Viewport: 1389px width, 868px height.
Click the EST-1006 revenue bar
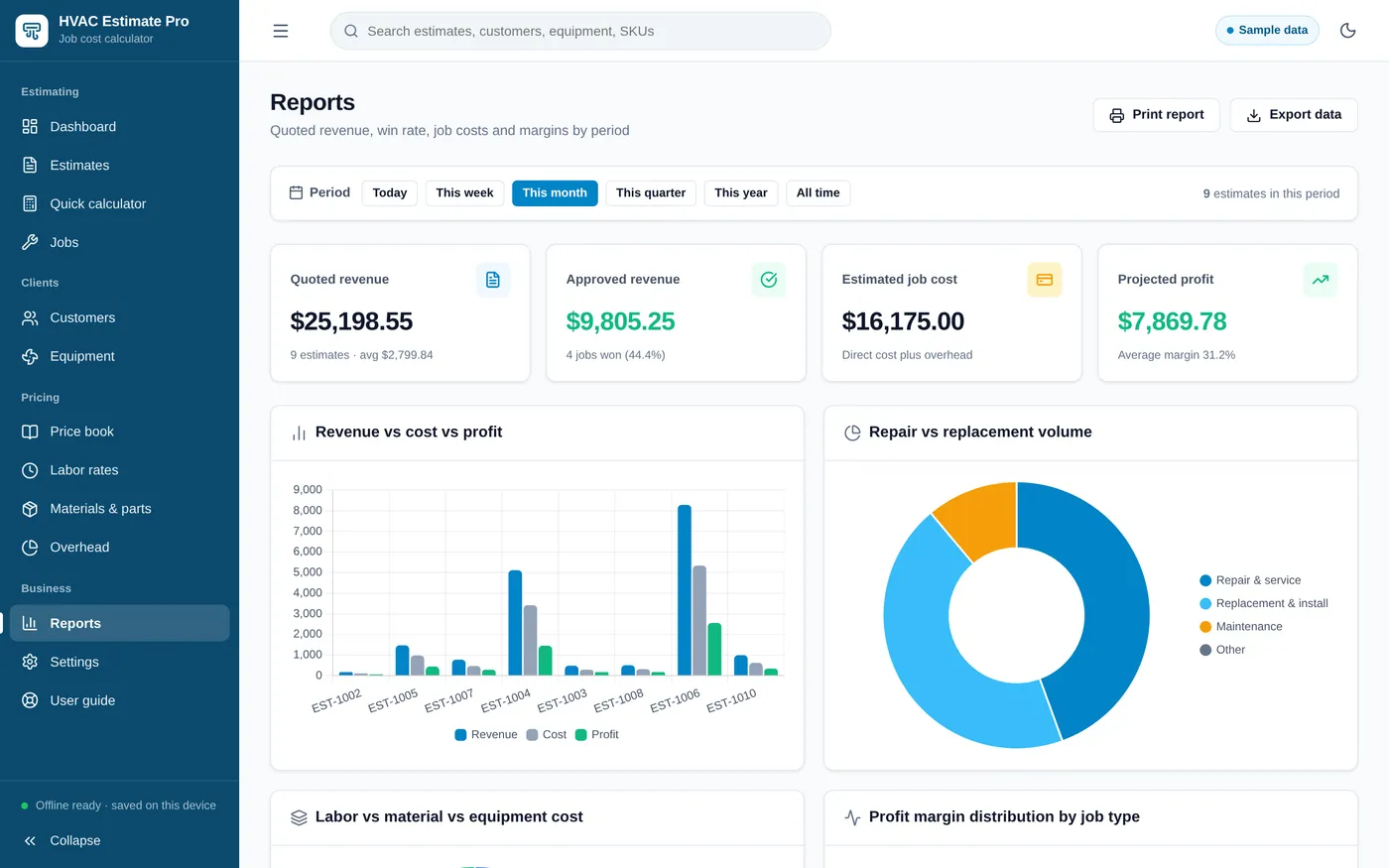coord(685,590)
